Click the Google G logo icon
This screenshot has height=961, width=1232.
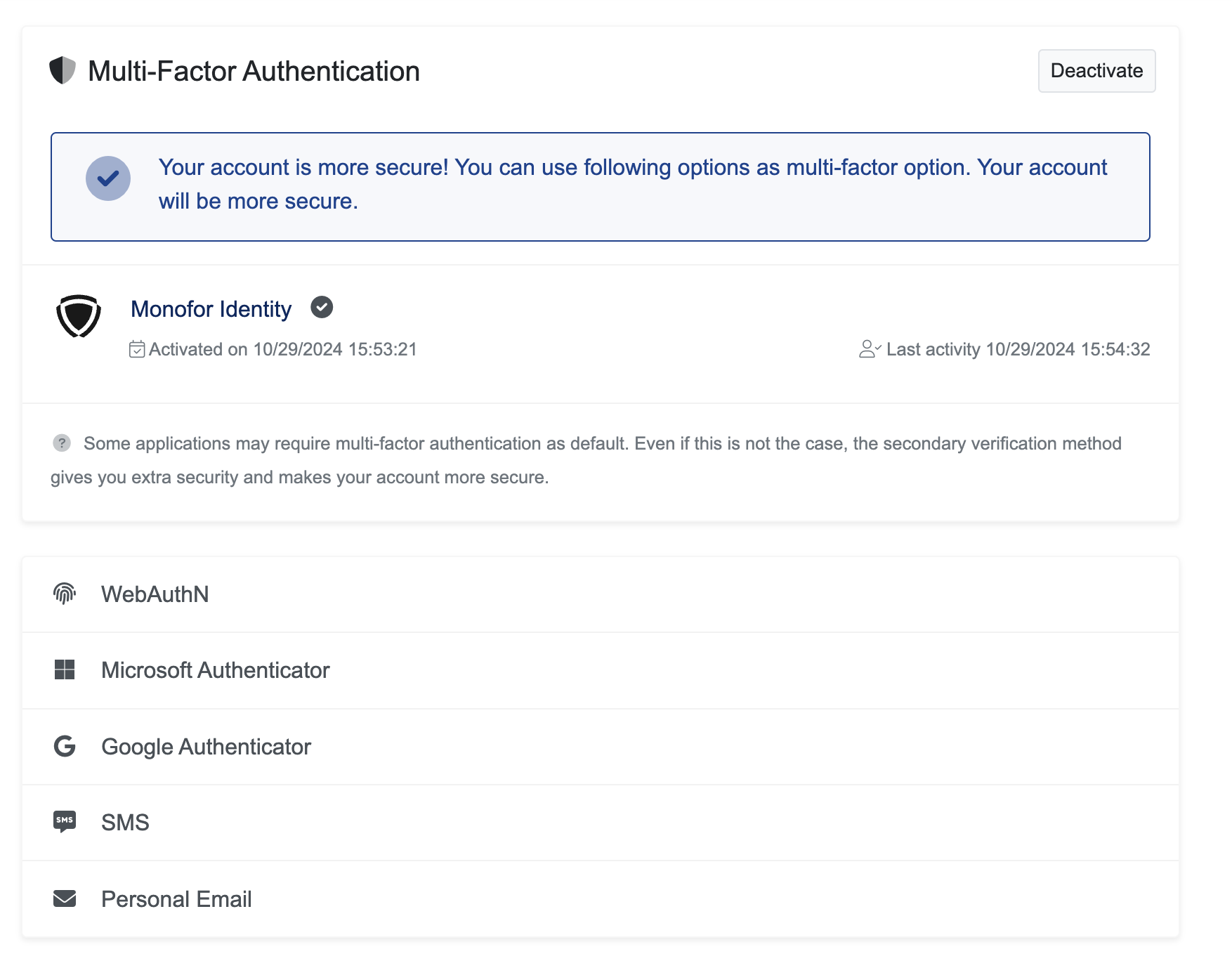point(65,746)
